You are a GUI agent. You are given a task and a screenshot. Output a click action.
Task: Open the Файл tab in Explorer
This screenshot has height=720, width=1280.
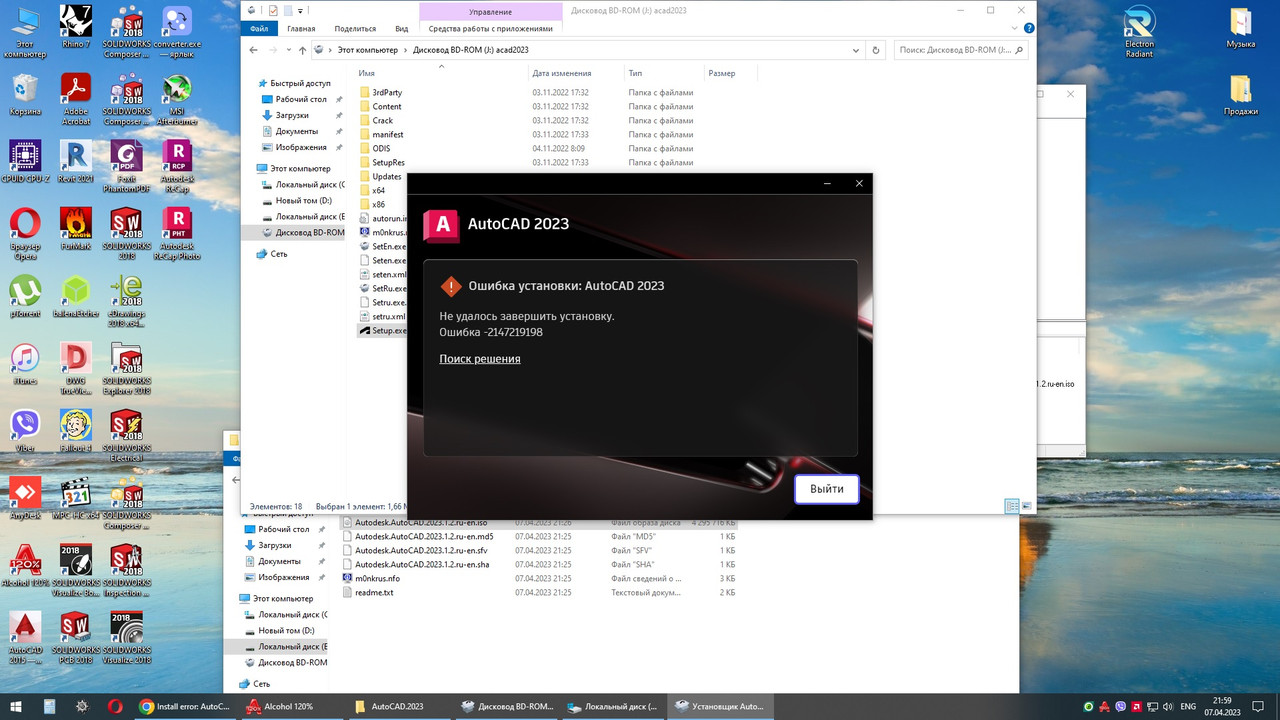coord(259,29)
